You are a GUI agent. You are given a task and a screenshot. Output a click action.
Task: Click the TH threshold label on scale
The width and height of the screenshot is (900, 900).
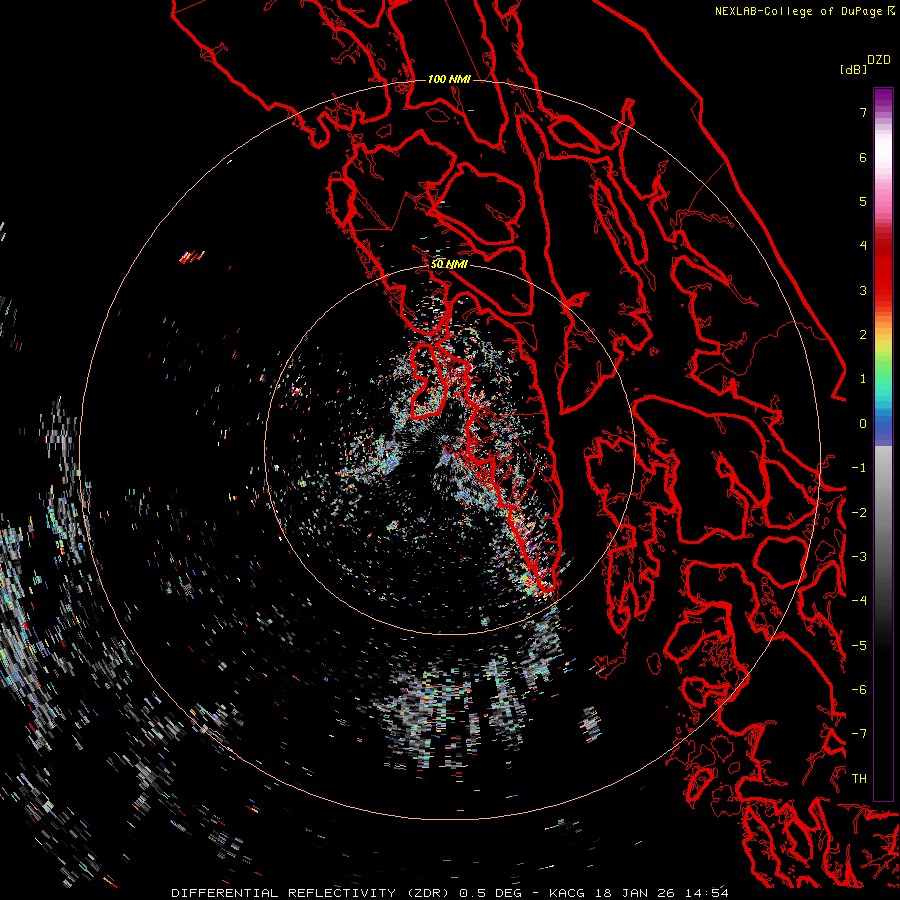pyautogui.click(x=859, y=779)
